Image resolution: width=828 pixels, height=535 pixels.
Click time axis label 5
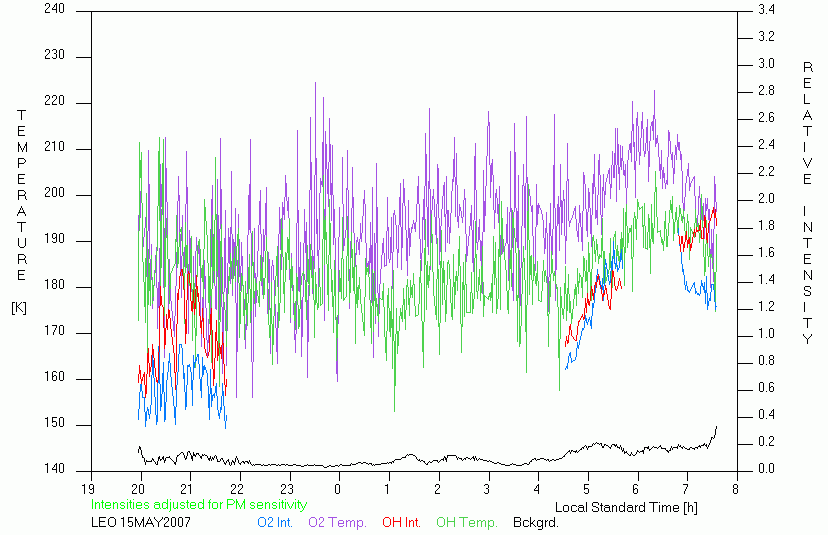coord(586,489)
